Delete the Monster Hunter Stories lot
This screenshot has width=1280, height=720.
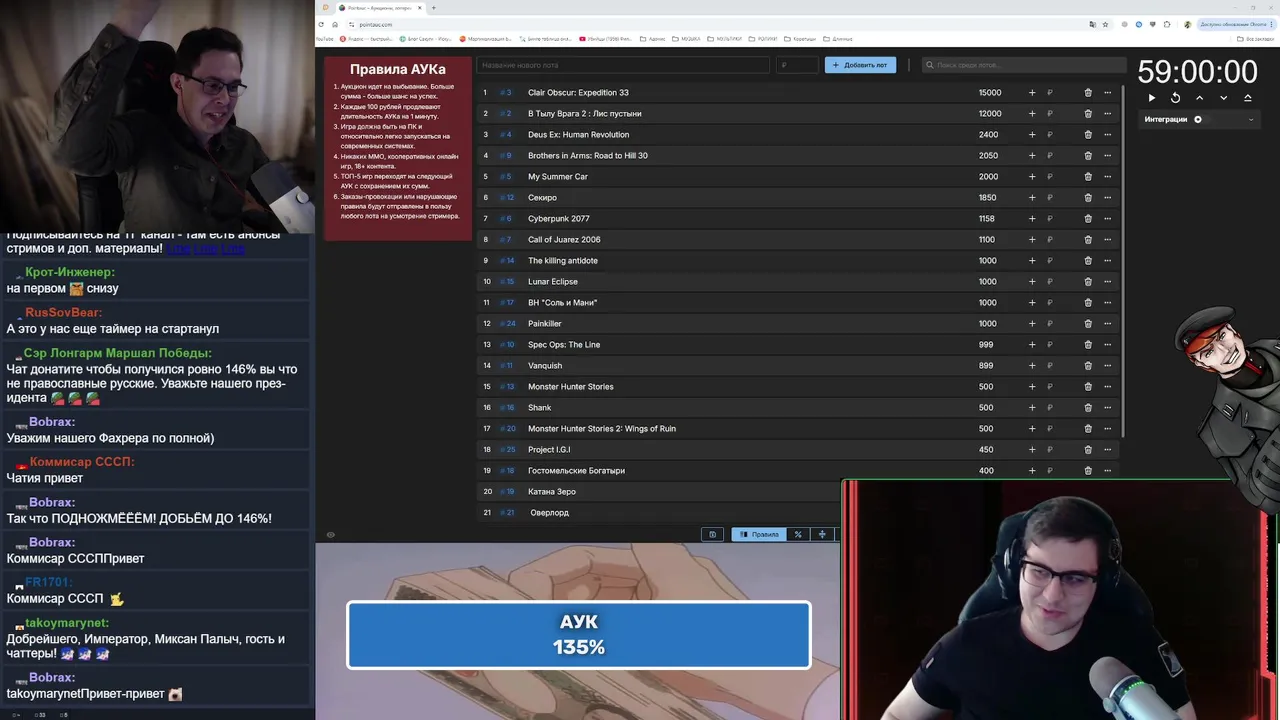click(x=1088, y=387)
